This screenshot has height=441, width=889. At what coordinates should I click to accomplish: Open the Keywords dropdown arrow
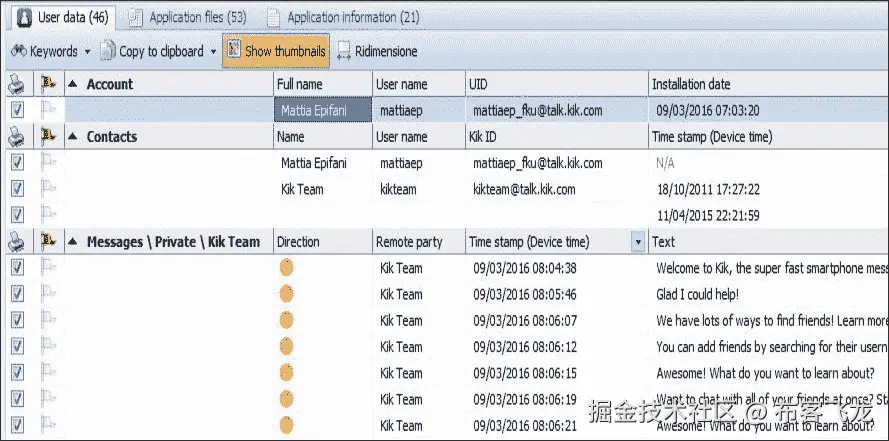pyautogui.click(x=87, y=52)
